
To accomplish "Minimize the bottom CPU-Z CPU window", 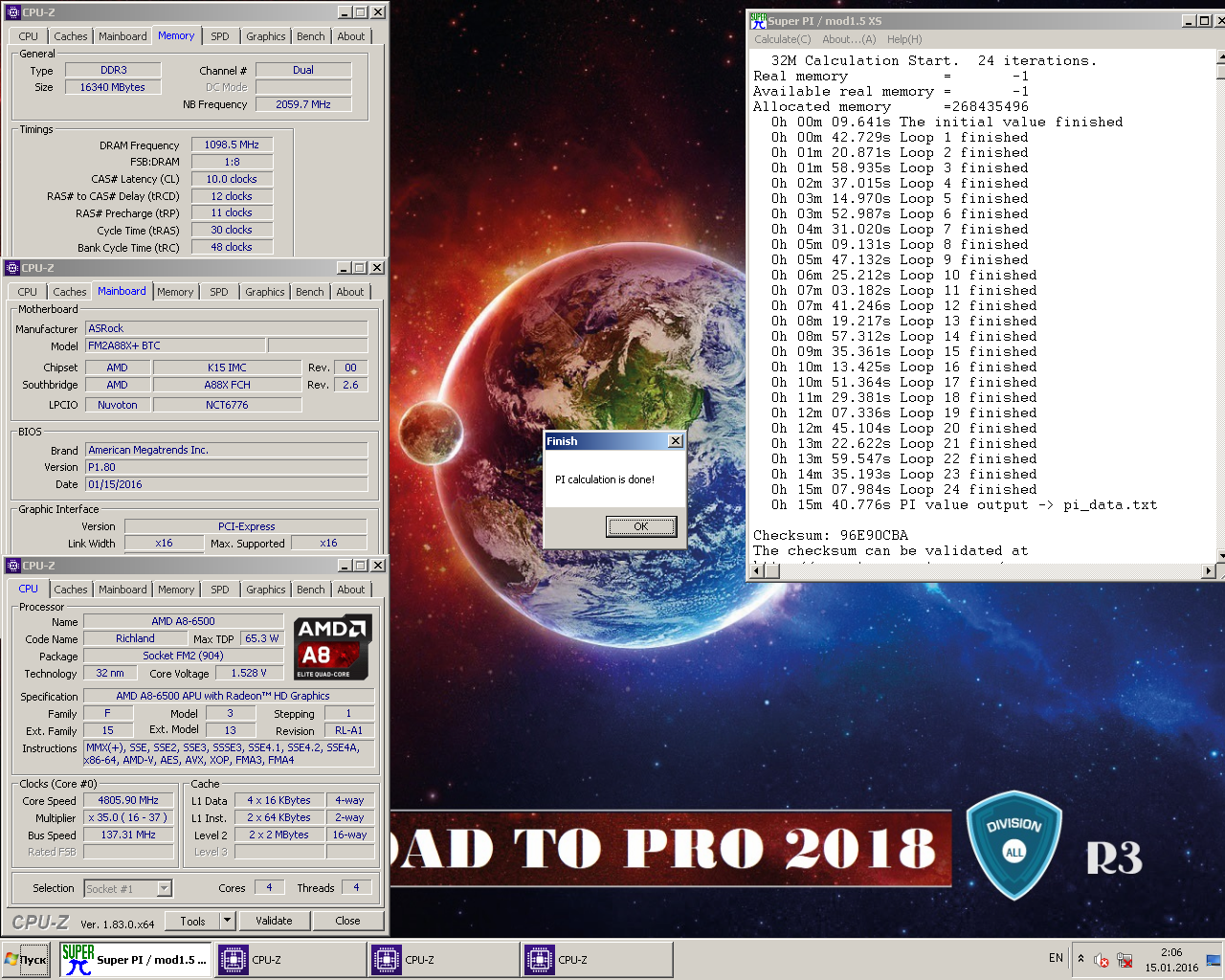I will pyautogui.click(x=345, y=566).
